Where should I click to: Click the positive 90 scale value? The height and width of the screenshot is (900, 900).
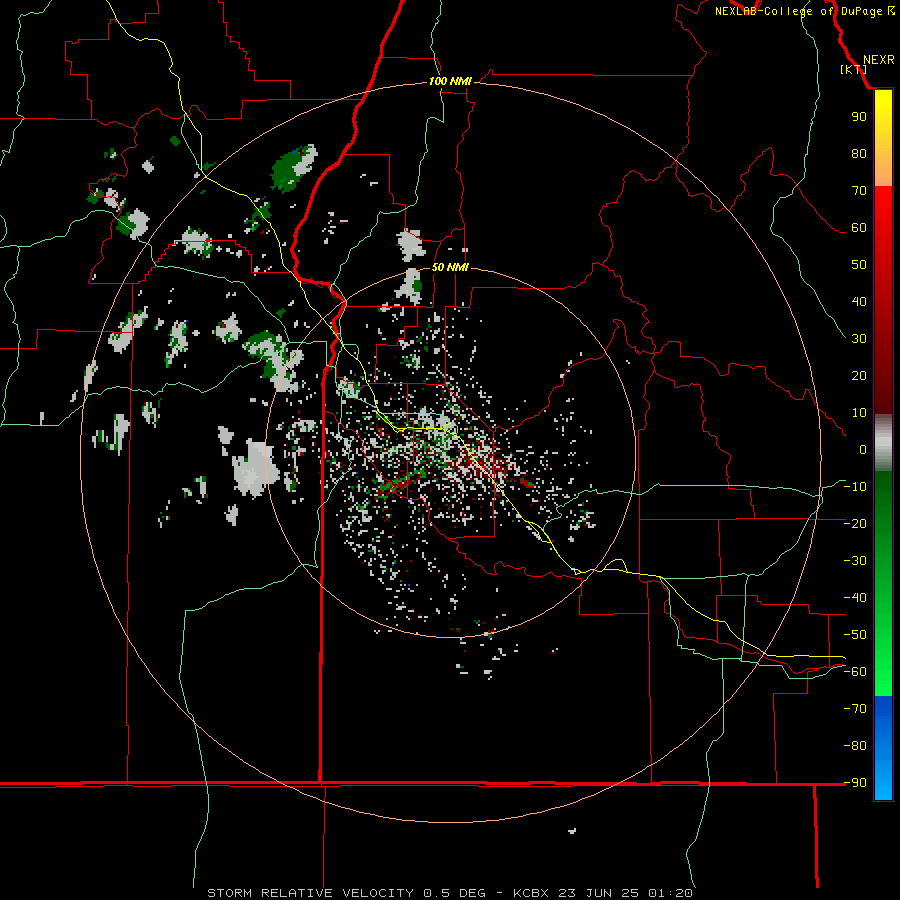pos(859,117)
